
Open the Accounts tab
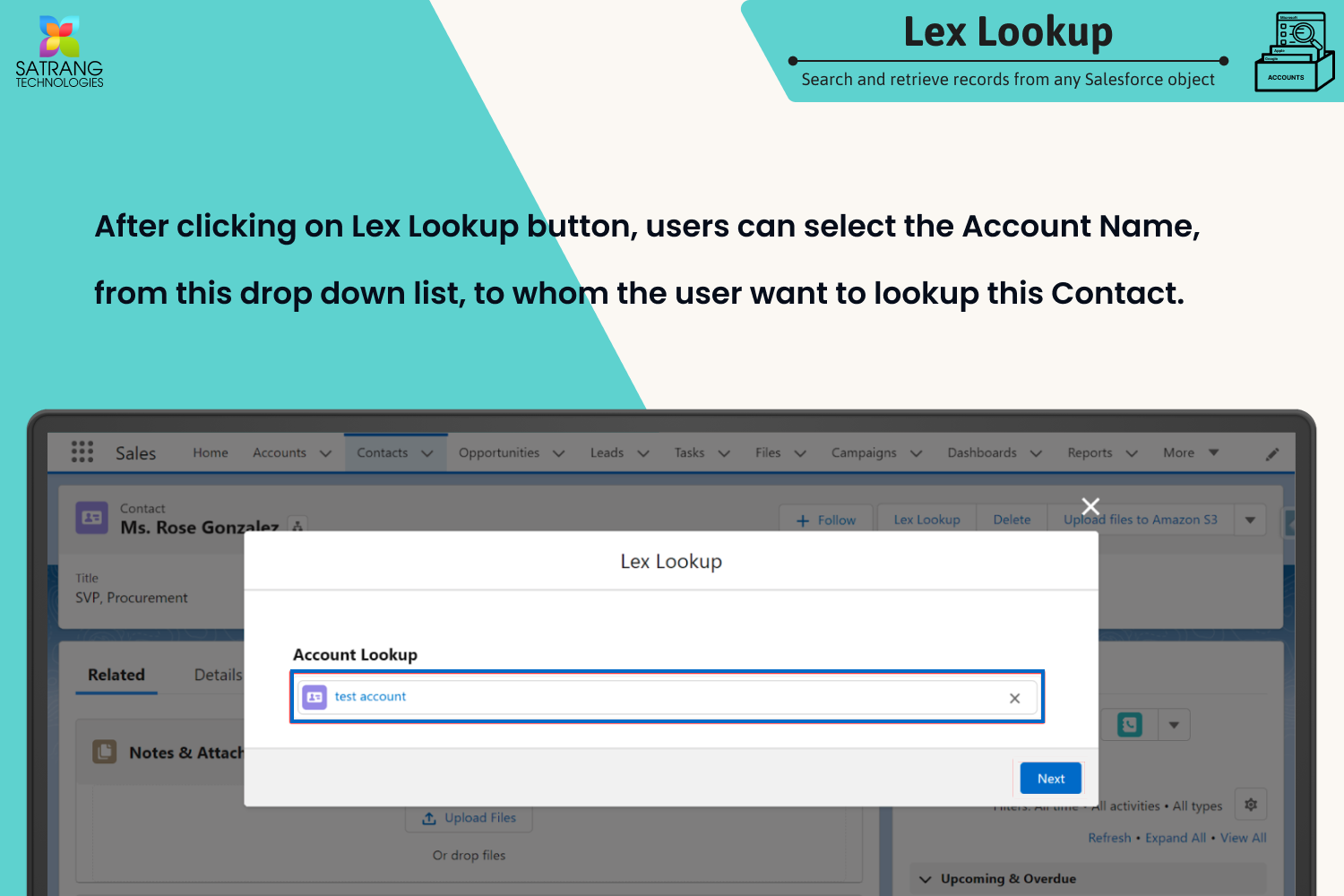click(280, 452)
